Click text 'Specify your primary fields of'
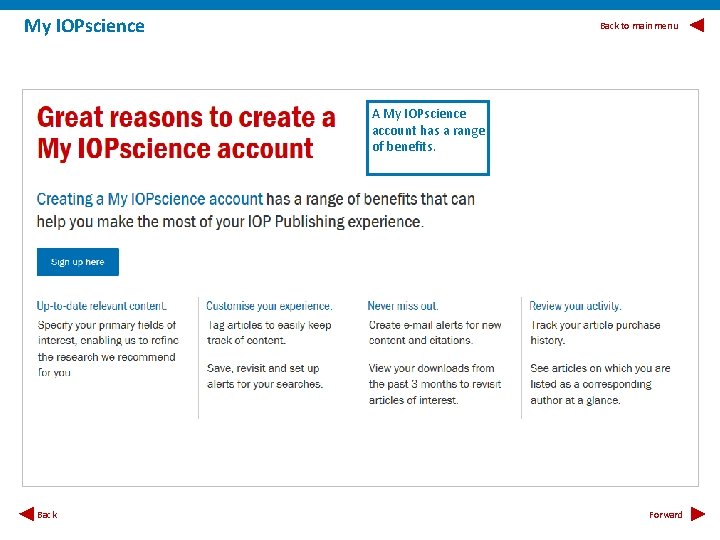720x540 pixels. point(107,325)
